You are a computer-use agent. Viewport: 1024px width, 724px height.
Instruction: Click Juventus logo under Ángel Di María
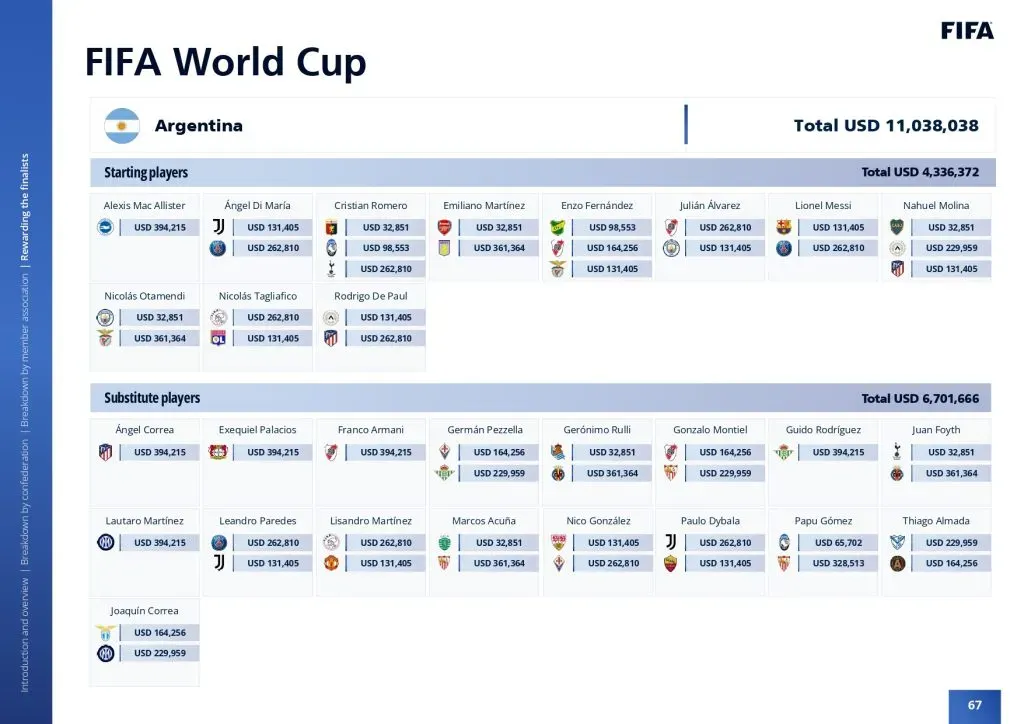(218, 228)
